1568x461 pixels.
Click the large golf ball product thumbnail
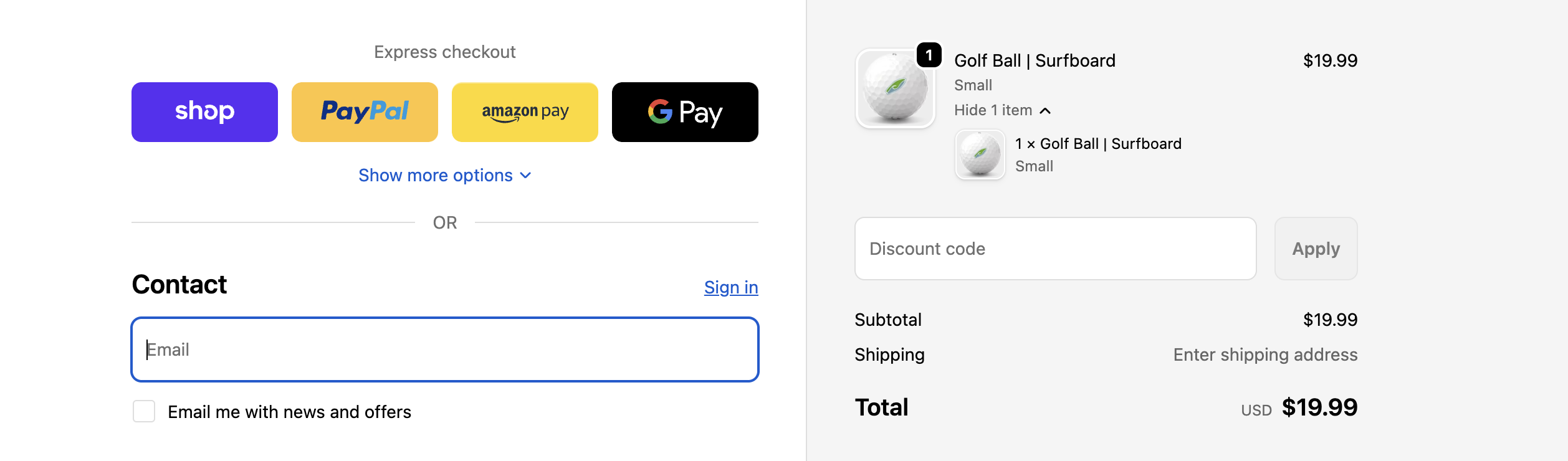(x=895, y=88)
